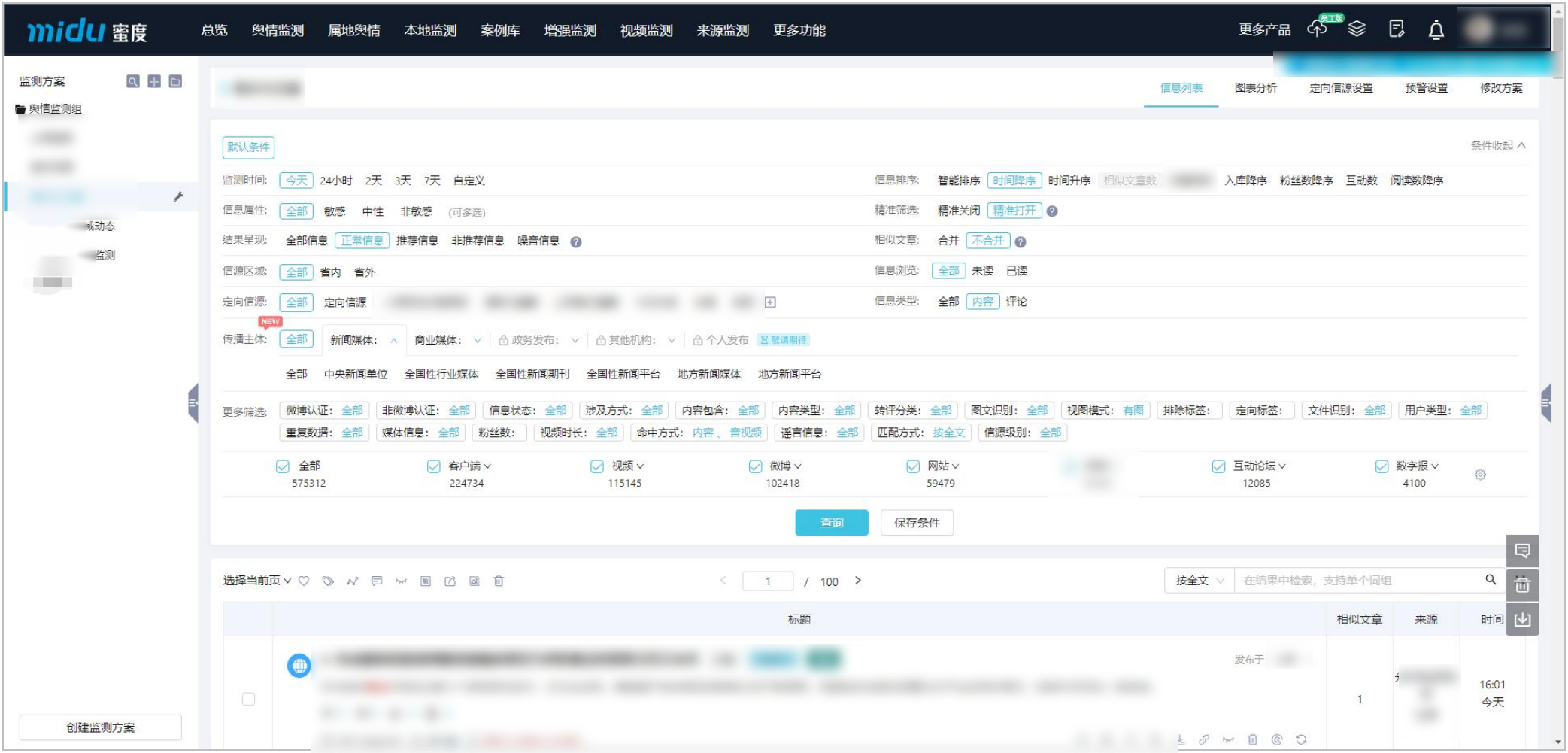Open the comment icon in the list toolbar
This screenshot has width=1568, height=753.
(377, 581)
